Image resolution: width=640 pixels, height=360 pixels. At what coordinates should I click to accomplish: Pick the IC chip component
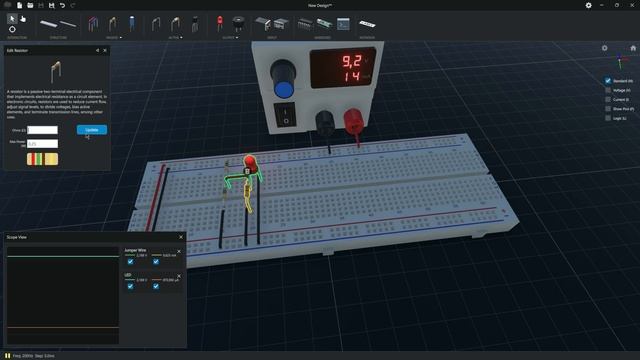coord(304,24)
